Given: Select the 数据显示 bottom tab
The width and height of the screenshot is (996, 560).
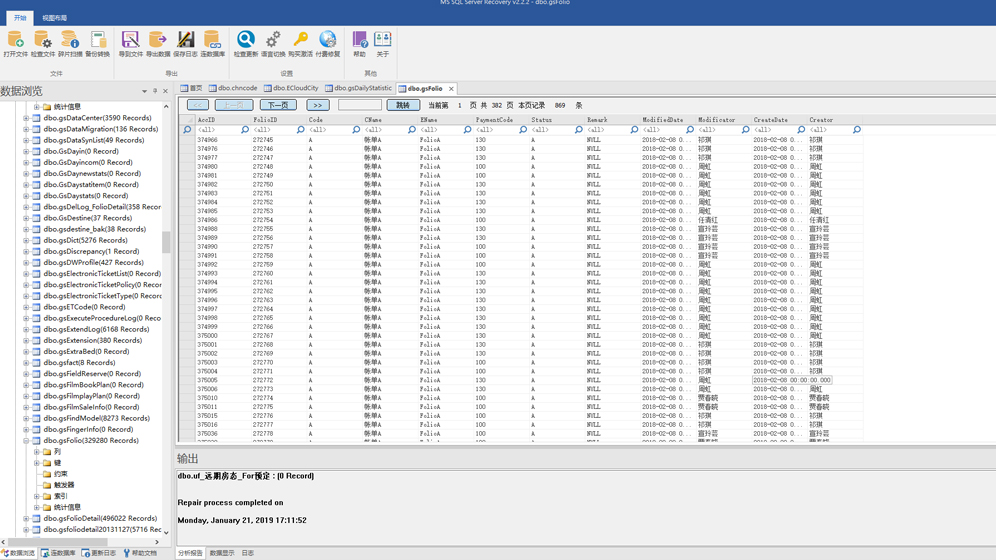Looking at the screenshot, I should click(222, 553).
